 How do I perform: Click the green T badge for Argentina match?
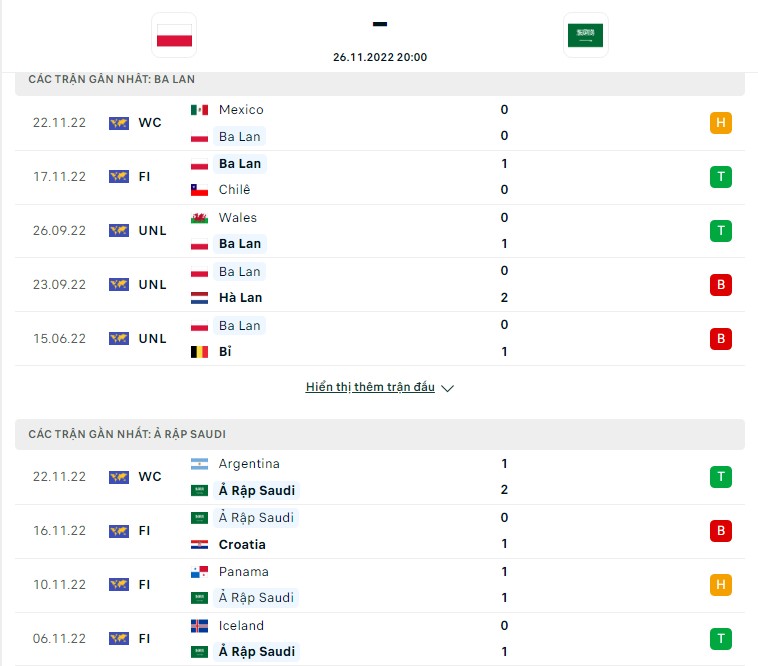pyautogui.click(x=720, y=477)
